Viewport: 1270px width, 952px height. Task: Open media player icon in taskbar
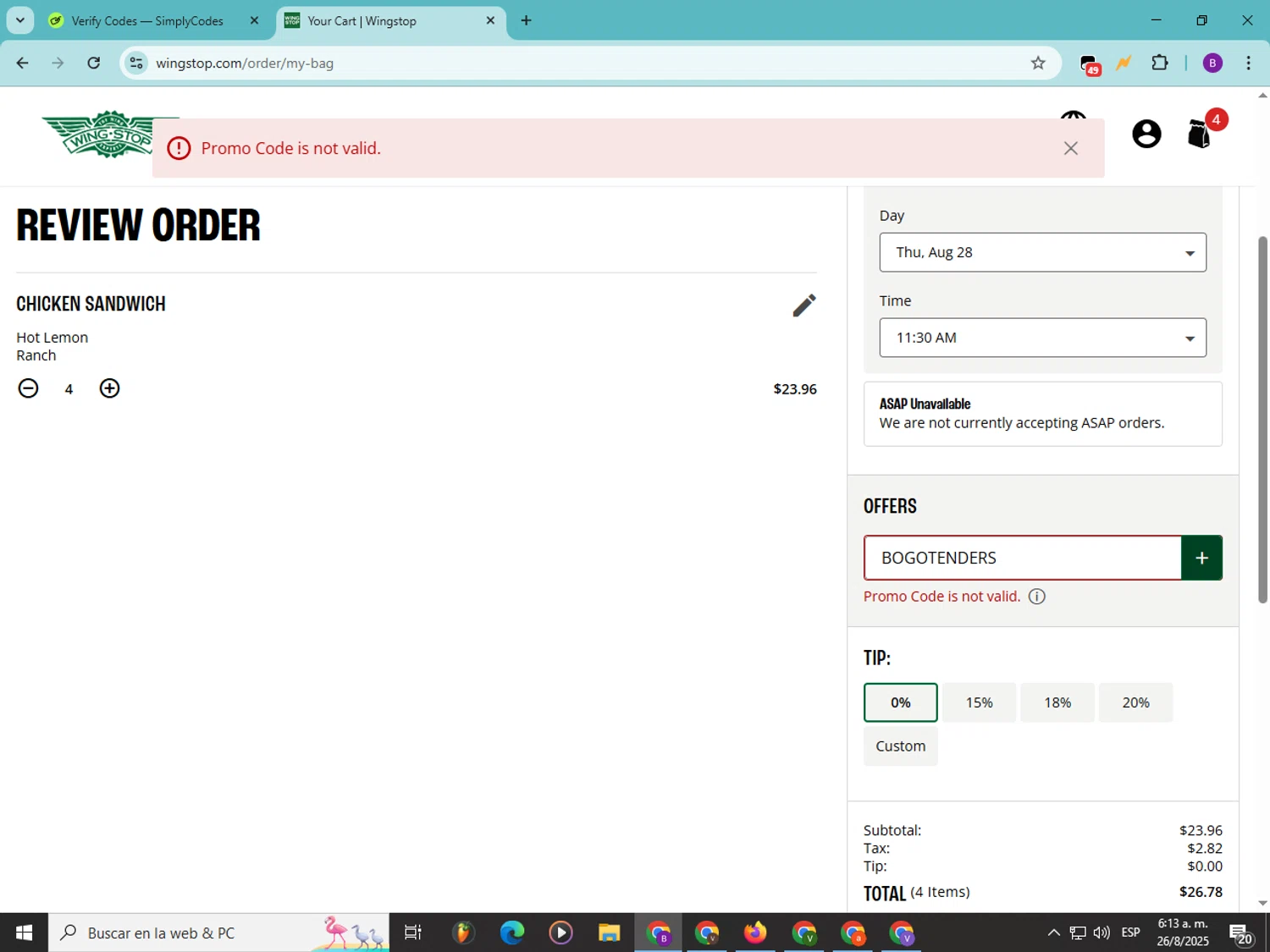560,933
